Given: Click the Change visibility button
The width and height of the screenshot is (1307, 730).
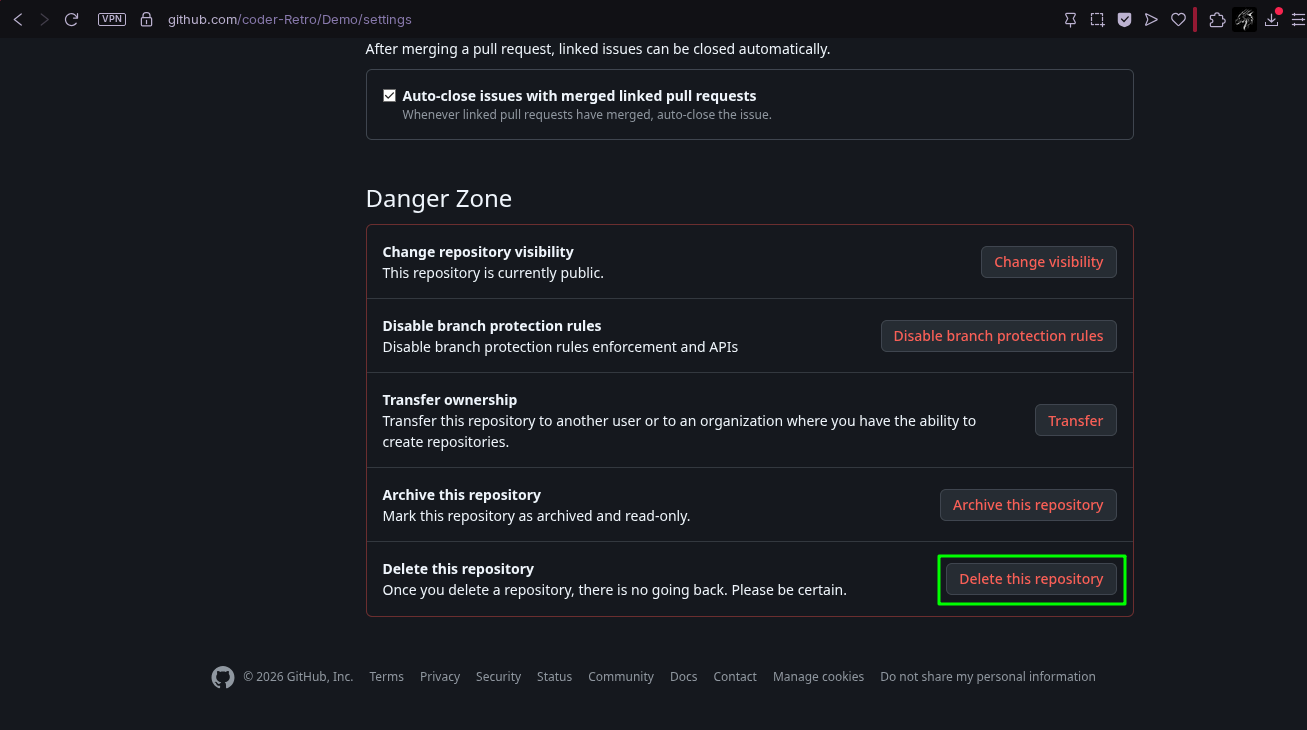Looking at the screenshot, I should coord(1048,262).
